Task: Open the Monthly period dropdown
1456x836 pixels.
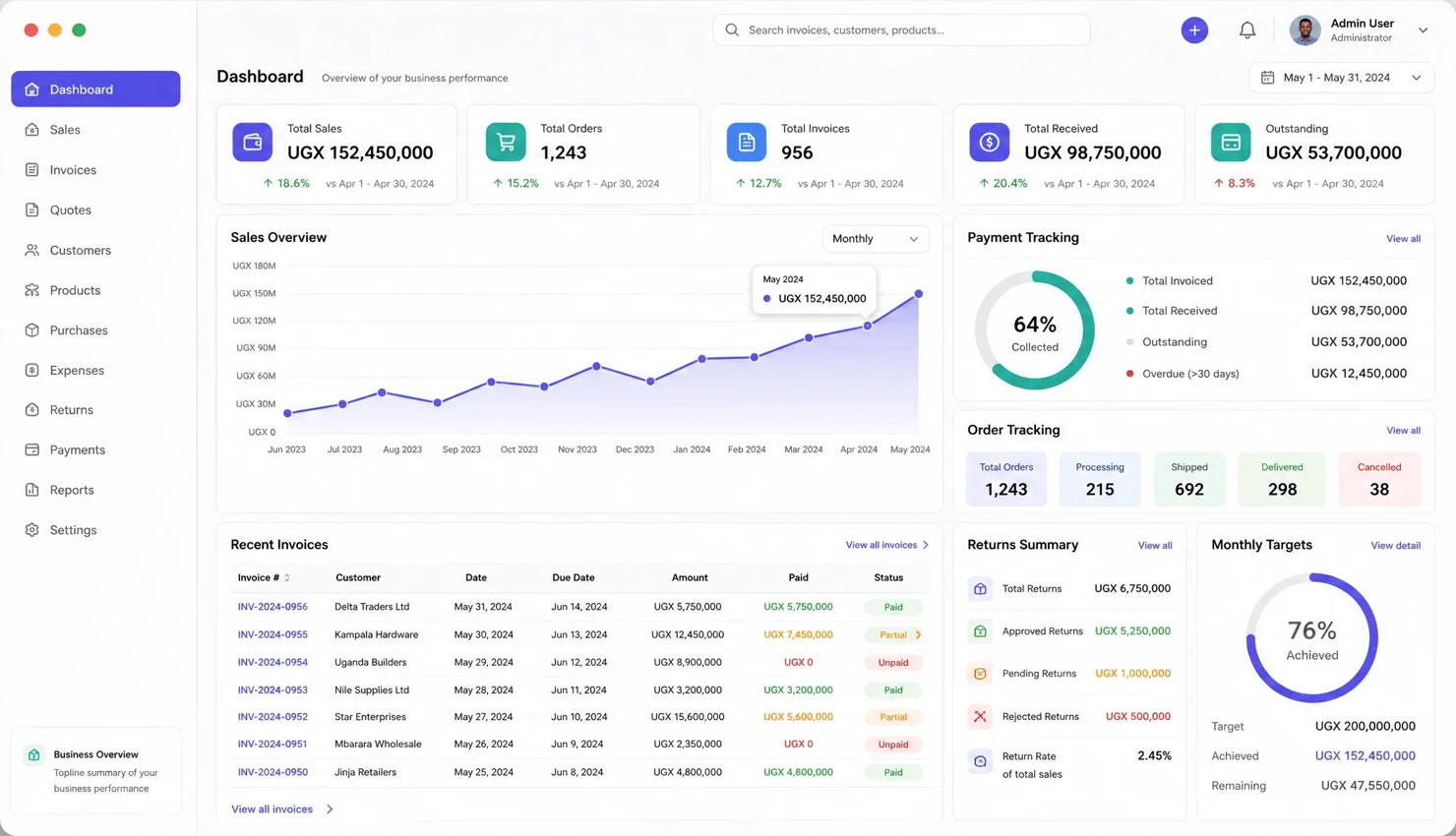Action: 876,239
